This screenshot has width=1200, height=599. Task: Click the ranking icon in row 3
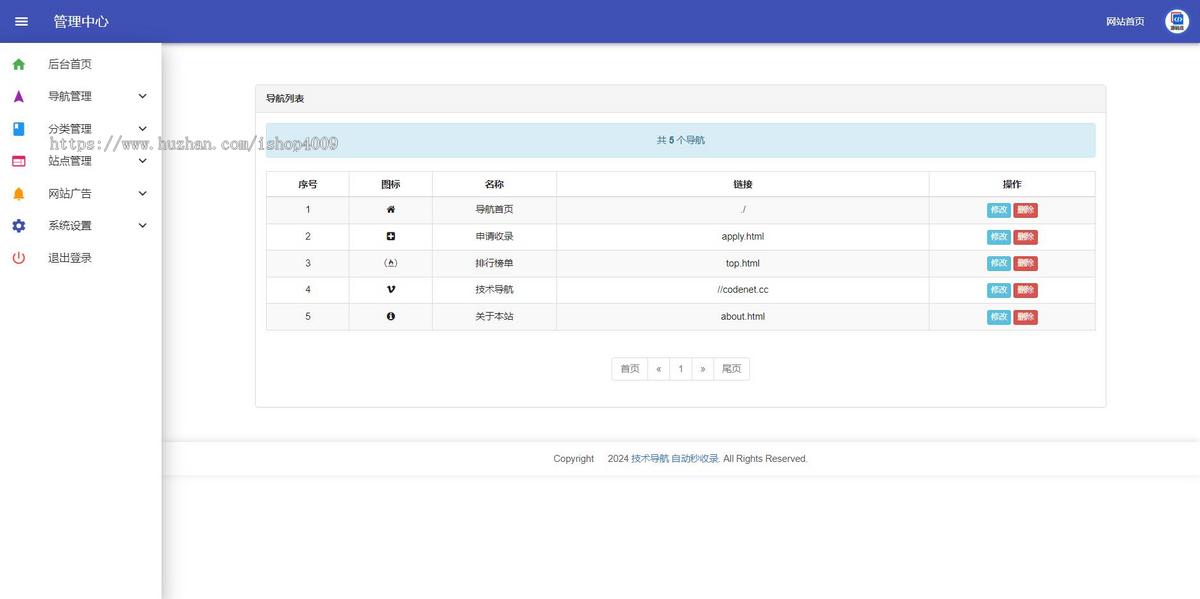point(391,263)
